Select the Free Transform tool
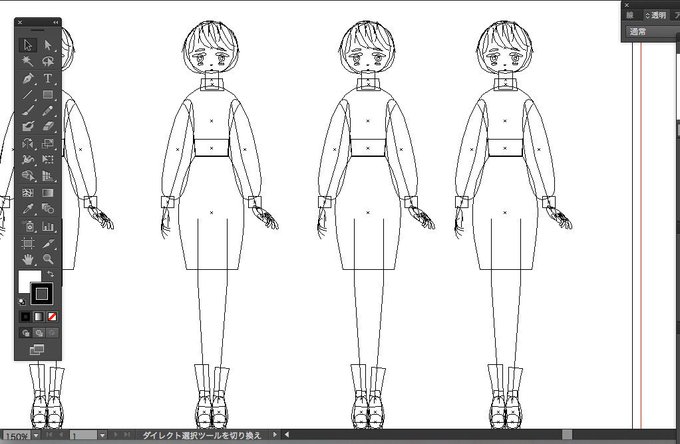Viewport: 680px width, 444px height. 48,160
